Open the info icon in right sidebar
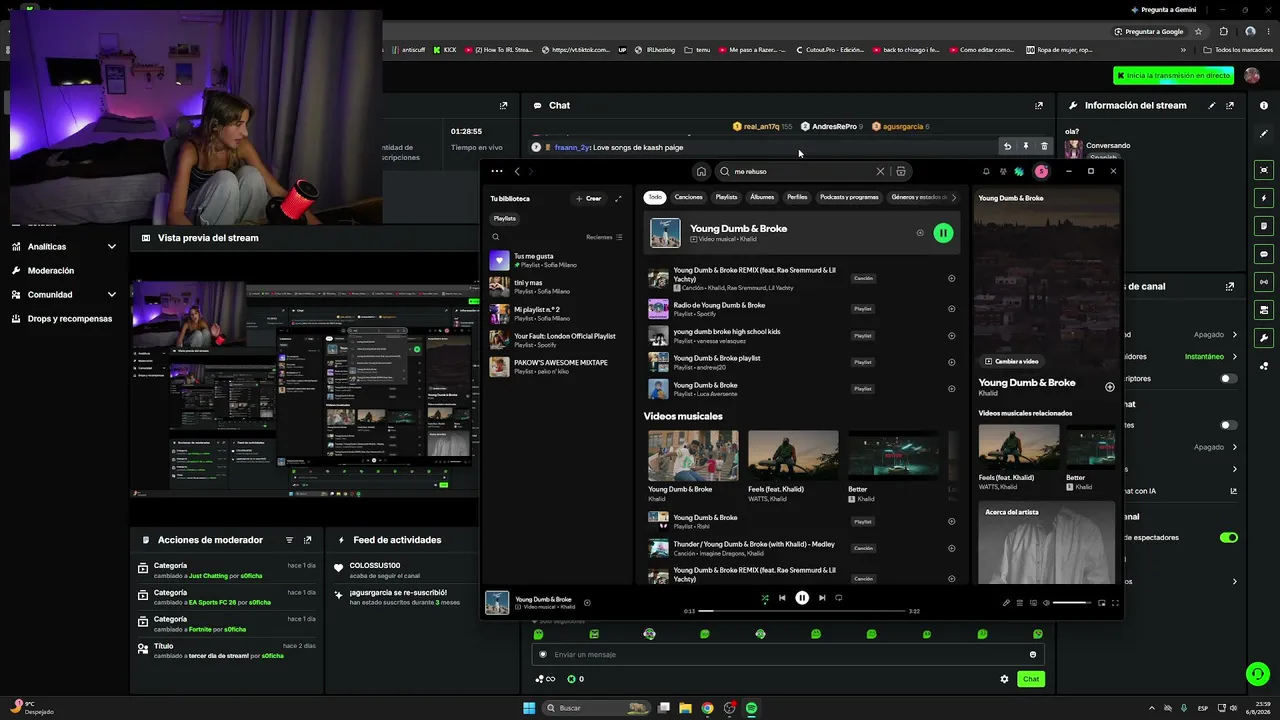This screenshot has height=720, width=1280. pos(1264,105)
